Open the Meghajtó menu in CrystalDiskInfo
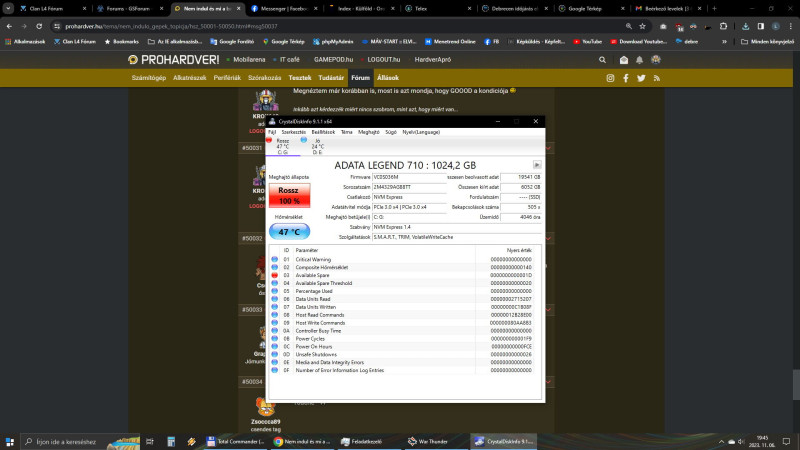 (368, 132)
